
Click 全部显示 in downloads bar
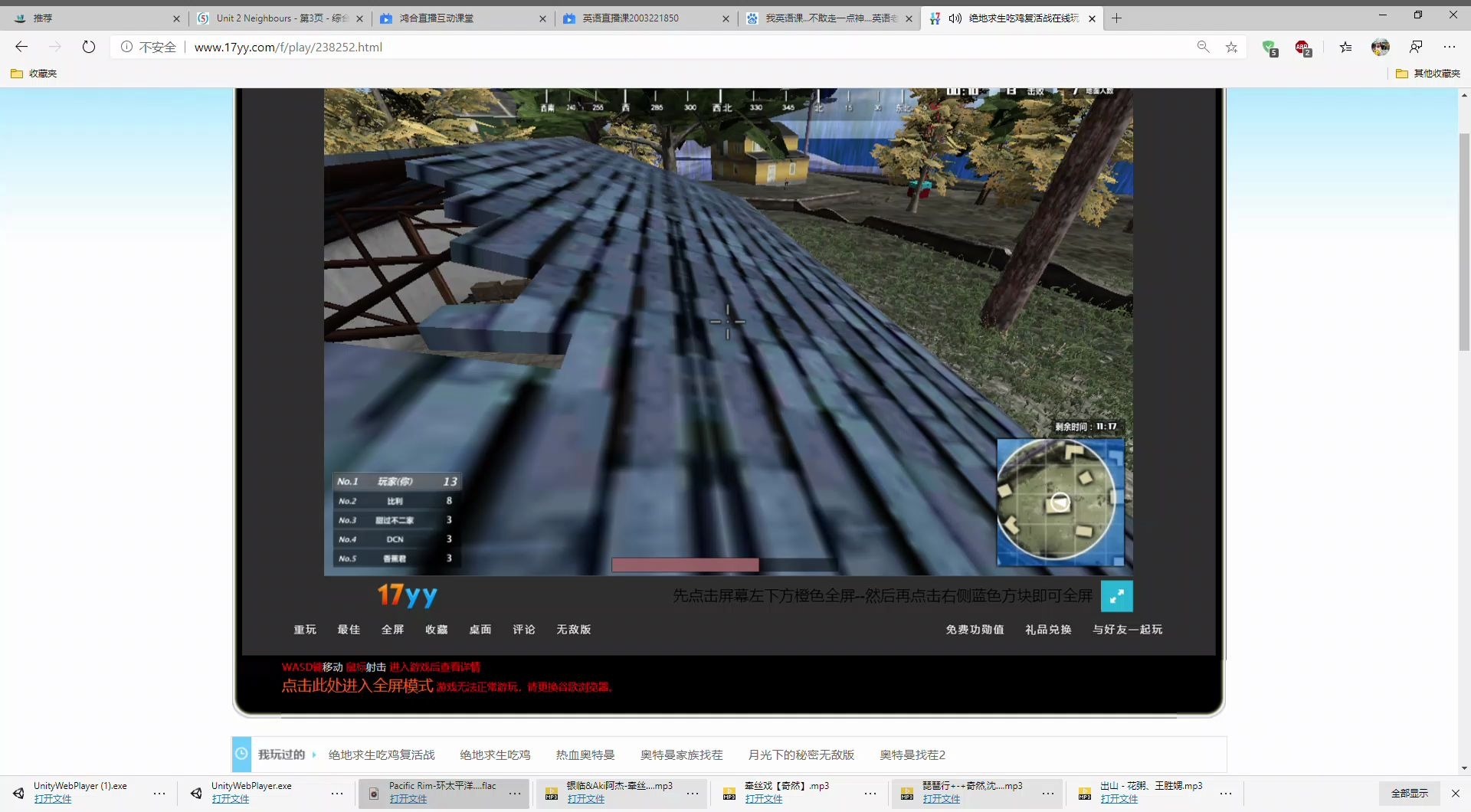coord(1410,793)
